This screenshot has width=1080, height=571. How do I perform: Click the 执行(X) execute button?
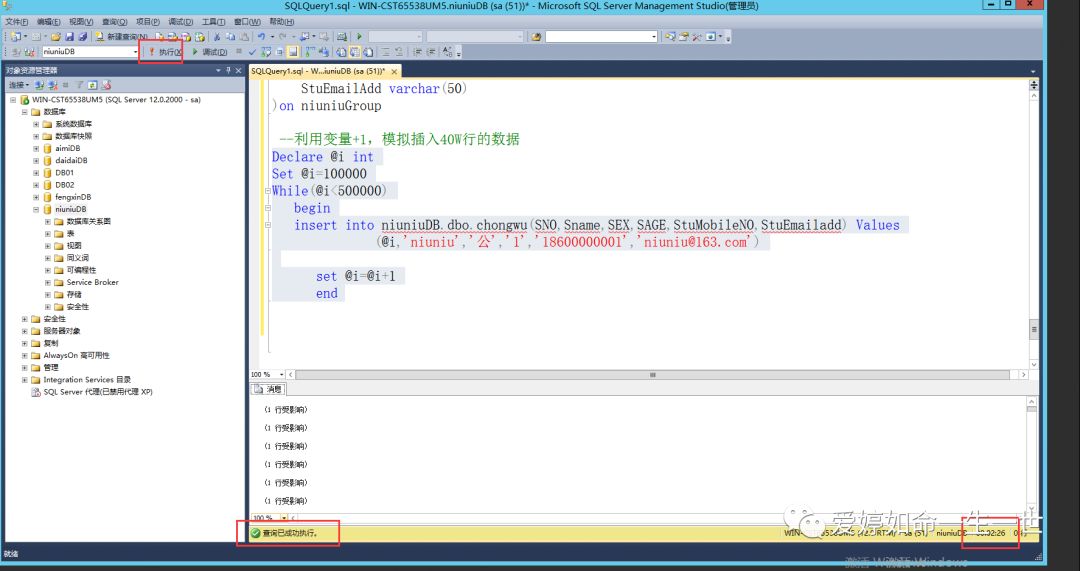point(165,52)
